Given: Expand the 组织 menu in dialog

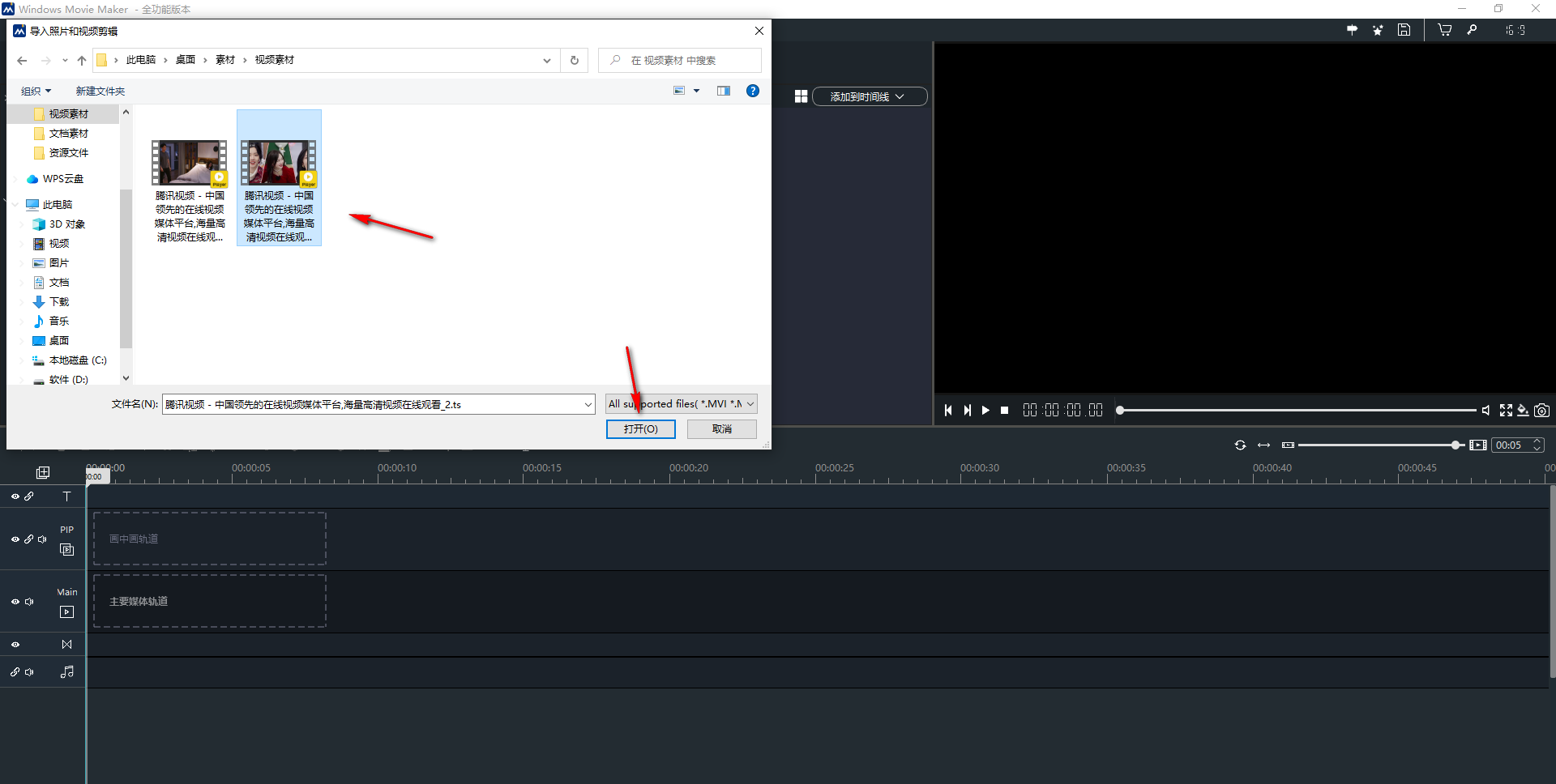Looking at the screenshot, I should click(36, 92).
